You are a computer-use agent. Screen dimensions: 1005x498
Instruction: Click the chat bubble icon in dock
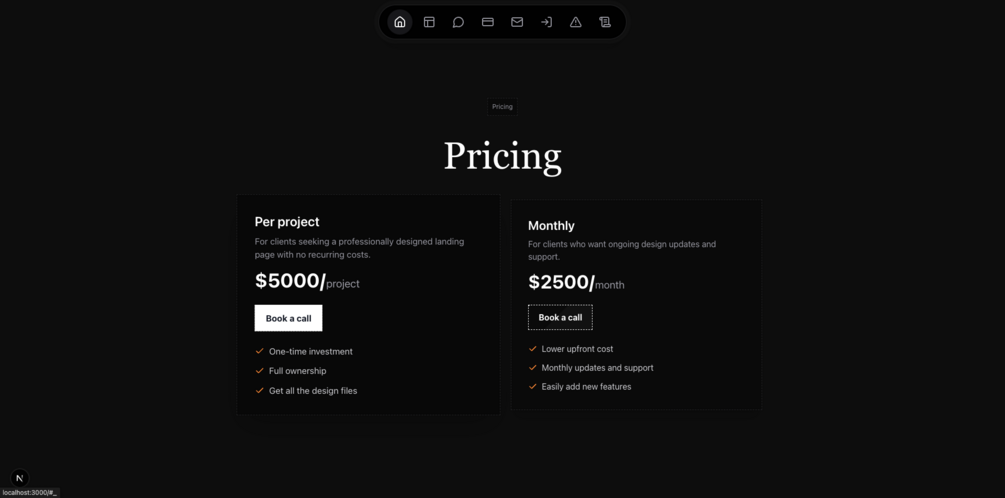[458, 22]
